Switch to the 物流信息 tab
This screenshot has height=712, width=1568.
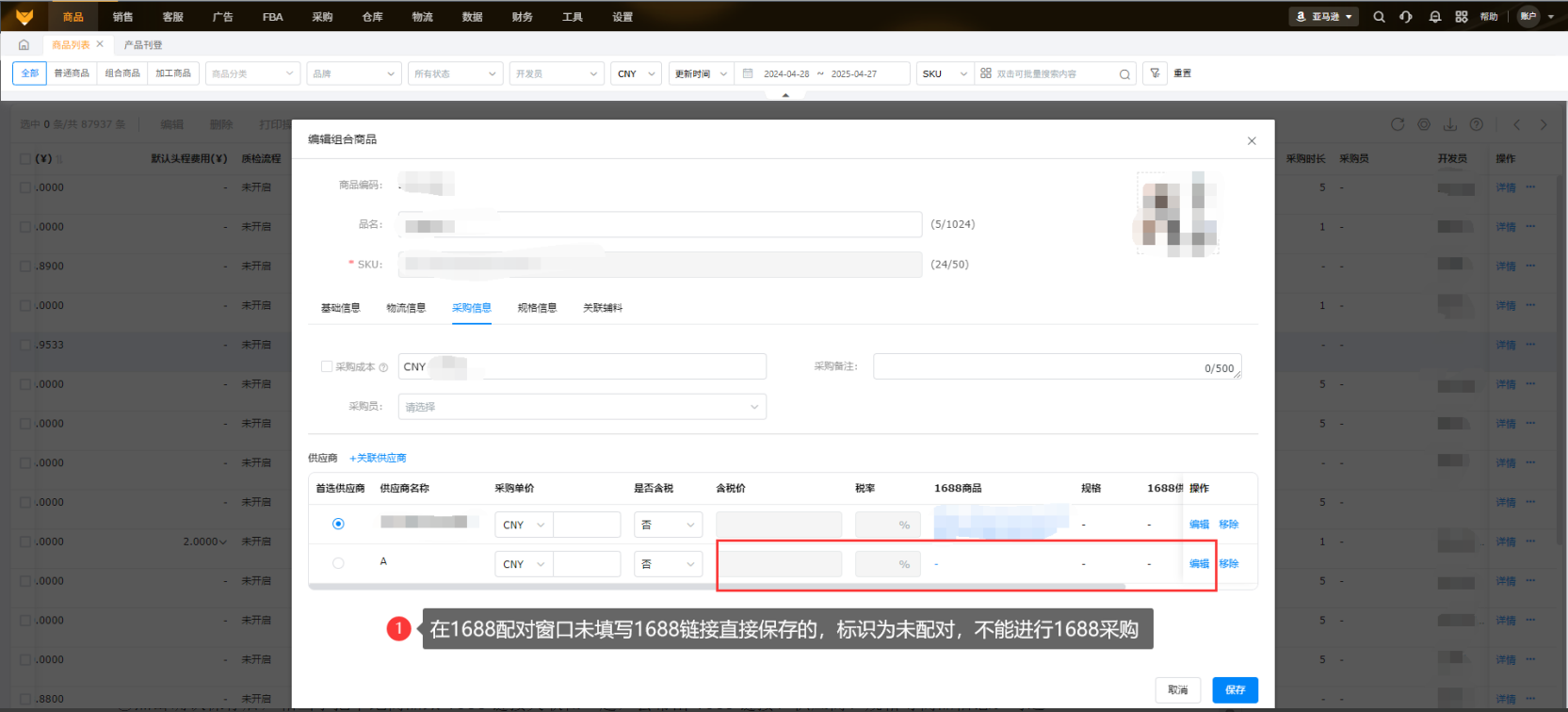pos(406,308)
